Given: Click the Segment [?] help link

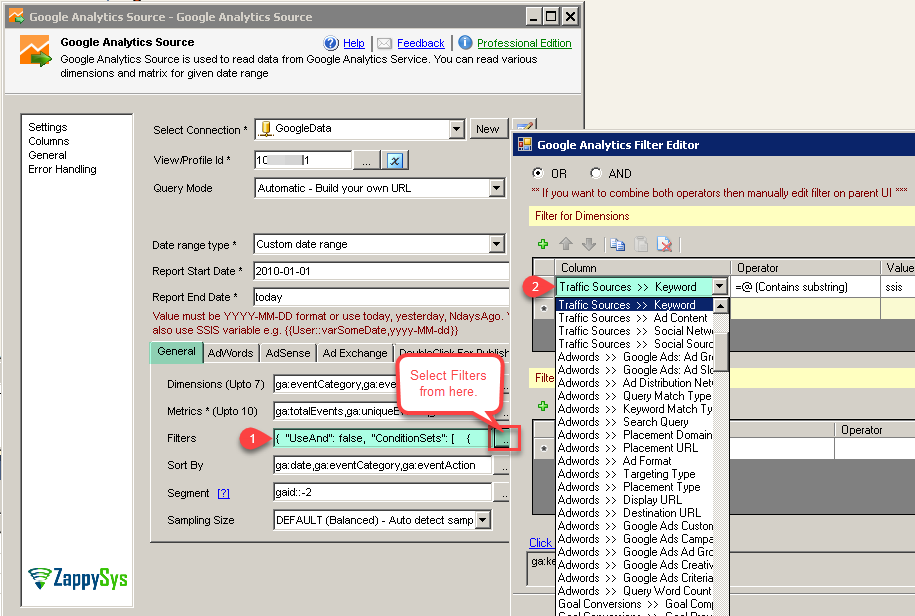Looking at the screenshot, I should tap(223, 494).
